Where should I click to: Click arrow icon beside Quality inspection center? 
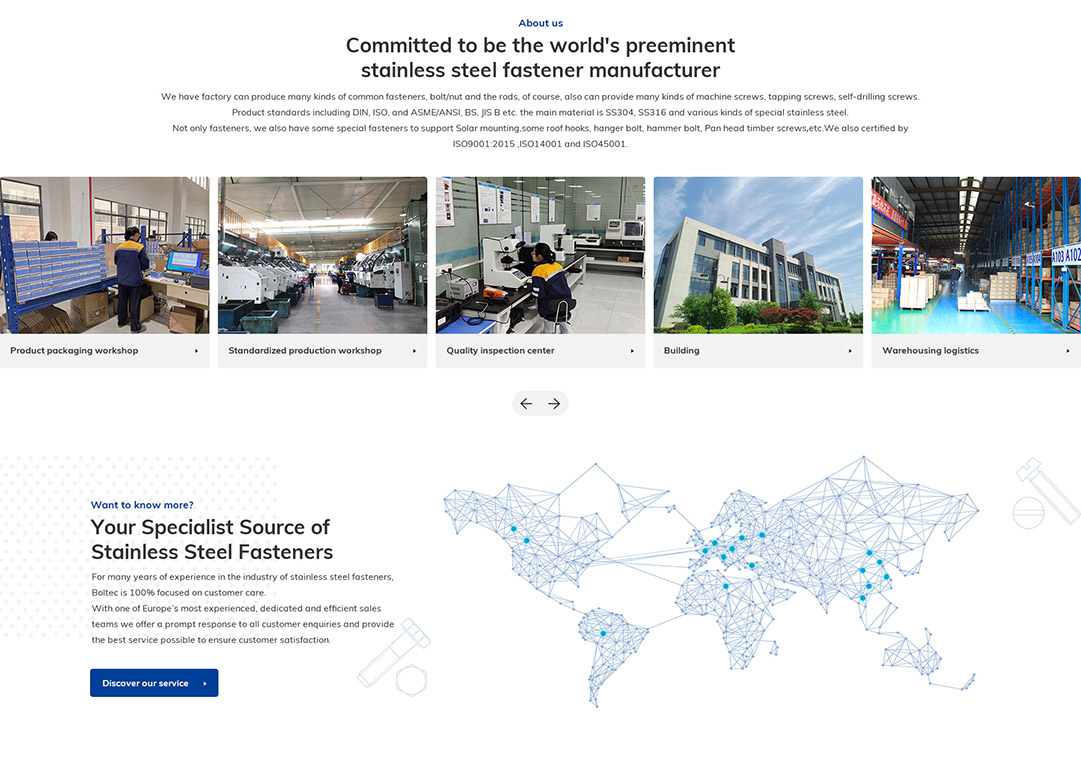coord(632,351)
